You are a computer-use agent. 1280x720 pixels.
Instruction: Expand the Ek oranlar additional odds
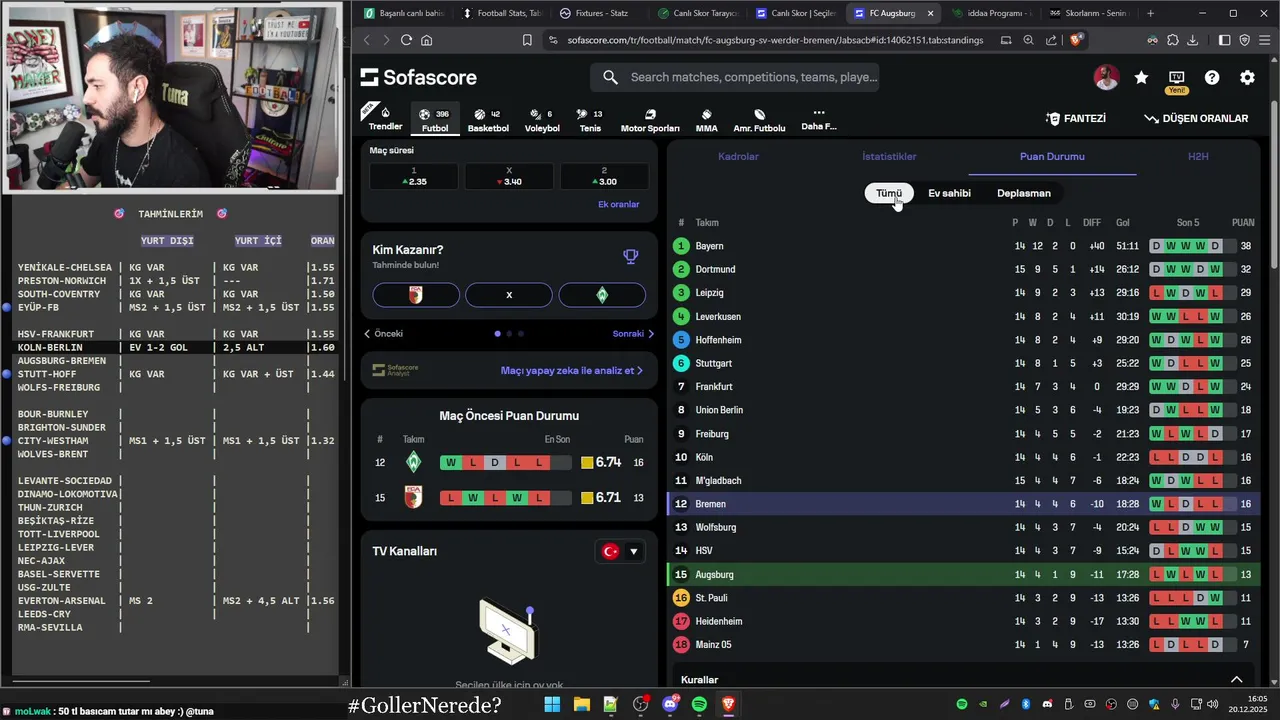click(x=618, y=204)
